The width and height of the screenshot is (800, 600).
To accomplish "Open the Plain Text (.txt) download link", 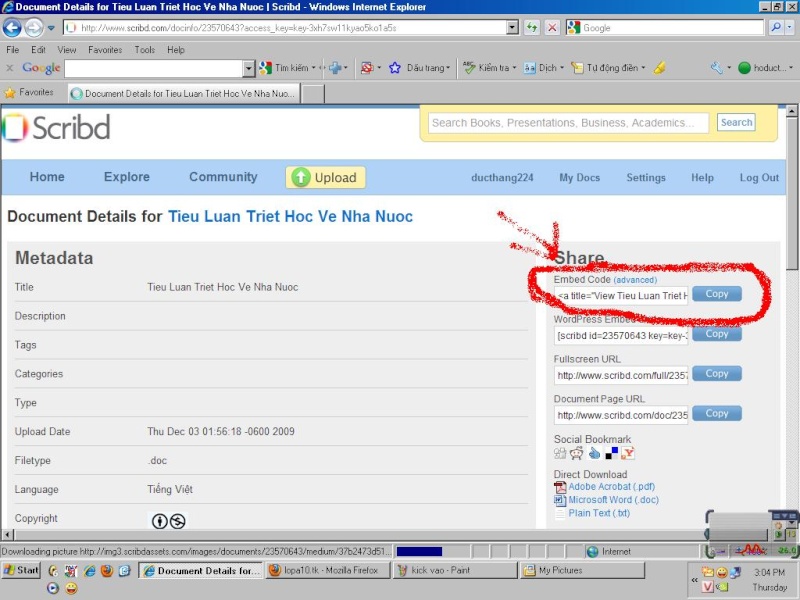I will coord(599,513).
